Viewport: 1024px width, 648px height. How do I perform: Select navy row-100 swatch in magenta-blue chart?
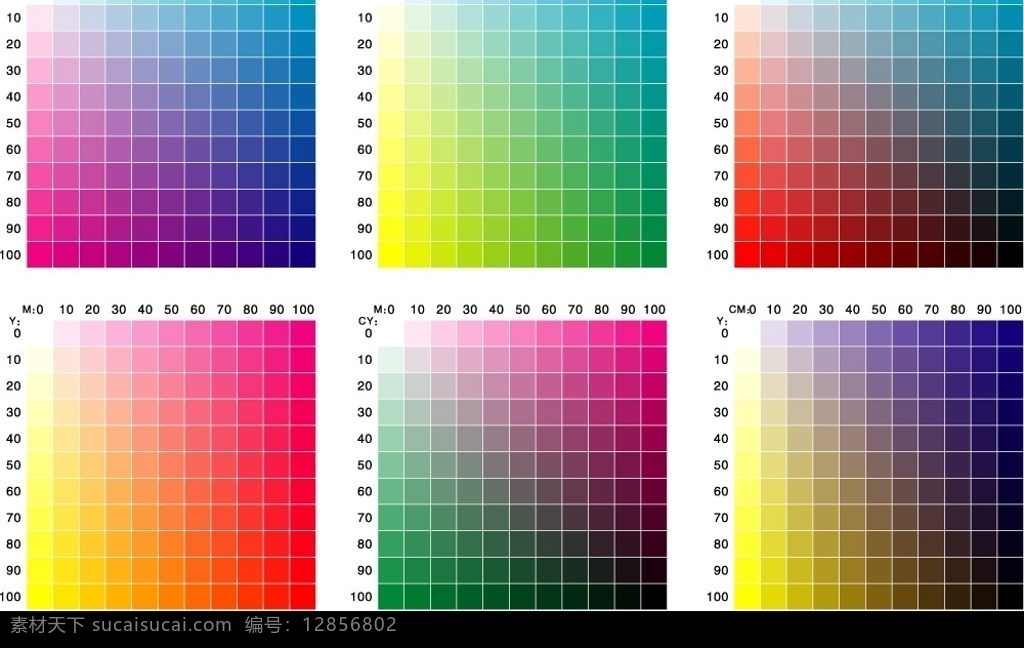303,255
